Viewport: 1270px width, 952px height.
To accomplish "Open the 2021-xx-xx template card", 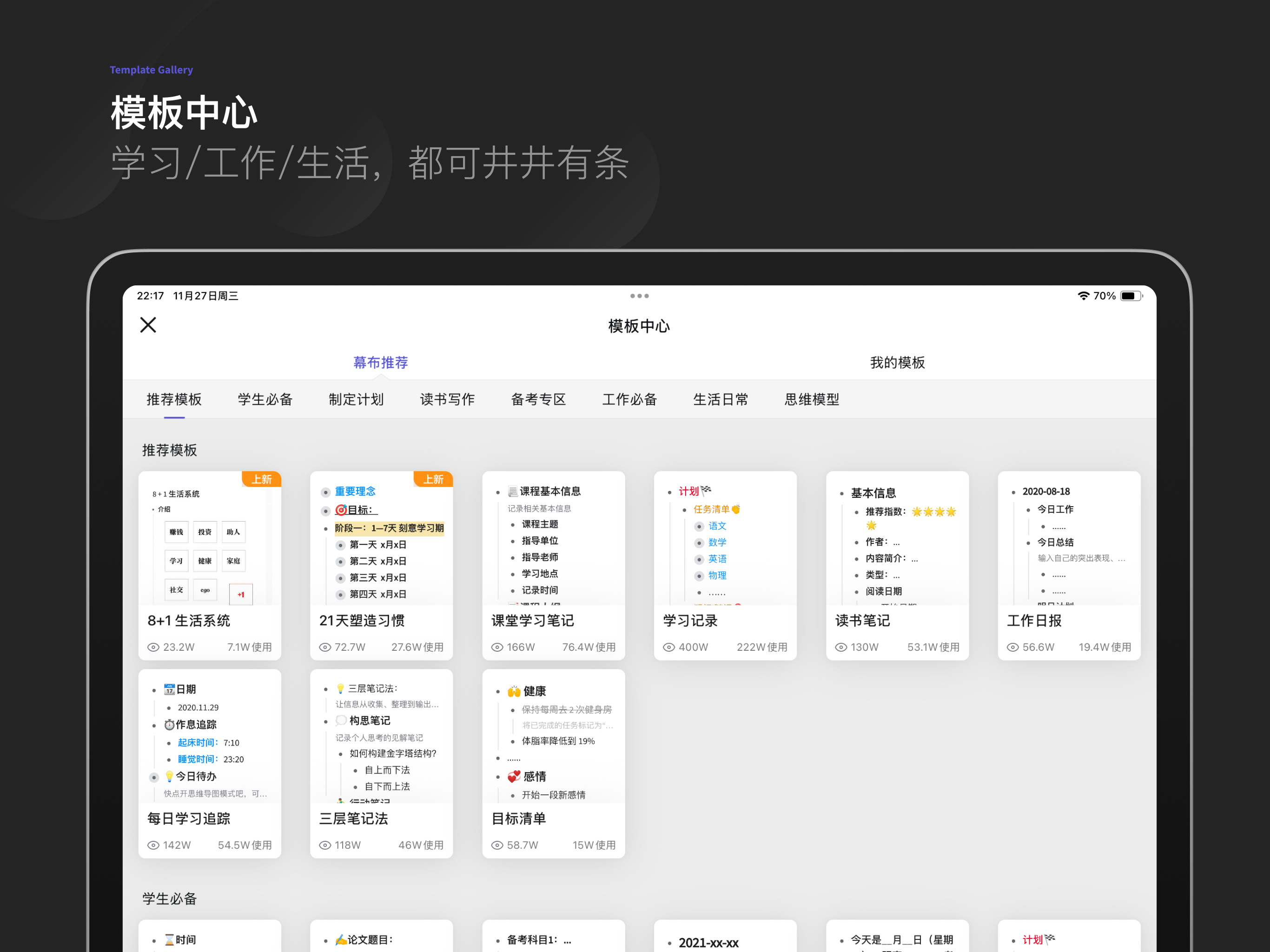I will click(725, 936).
